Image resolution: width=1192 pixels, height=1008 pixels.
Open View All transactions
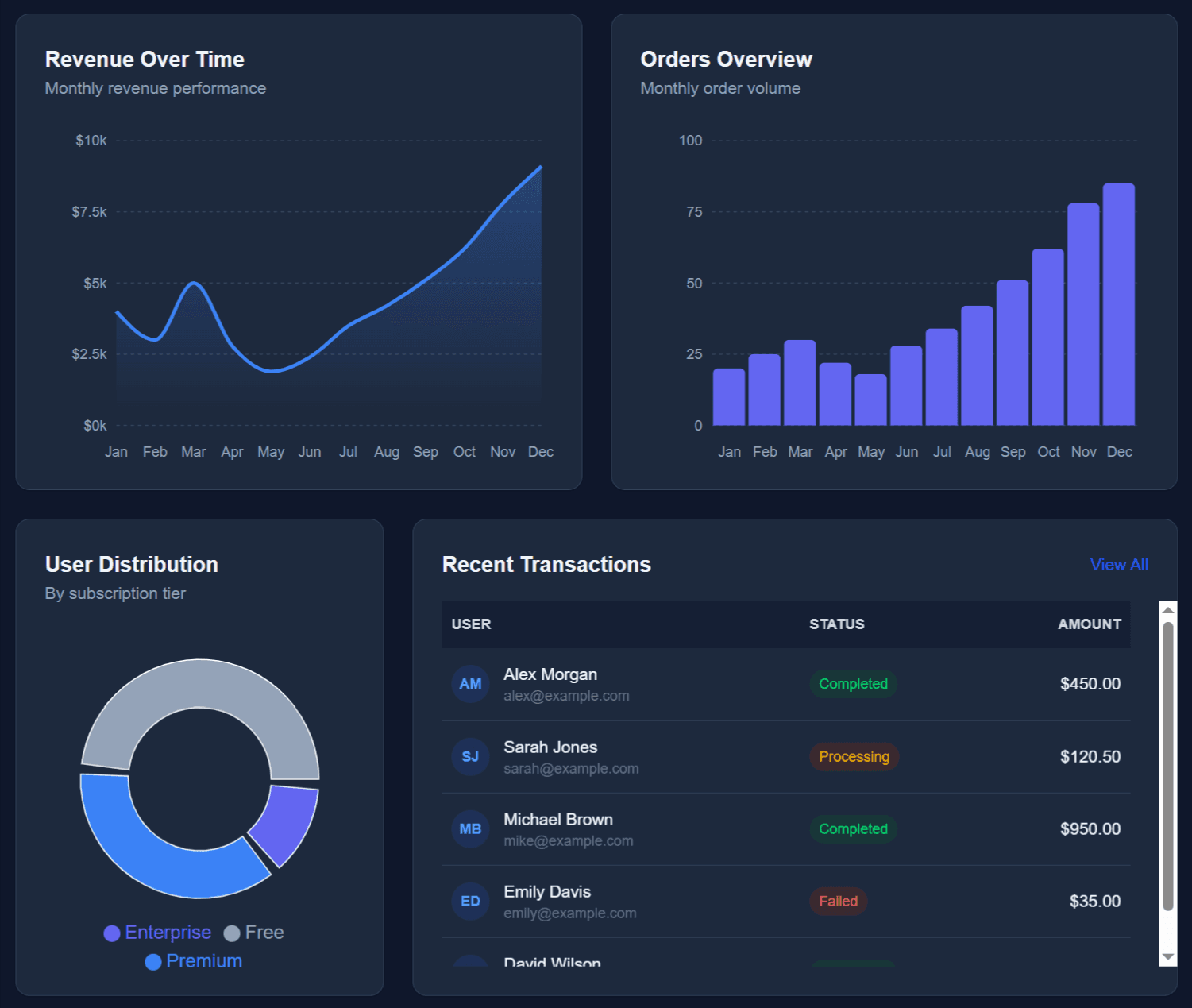point(1118,565)
